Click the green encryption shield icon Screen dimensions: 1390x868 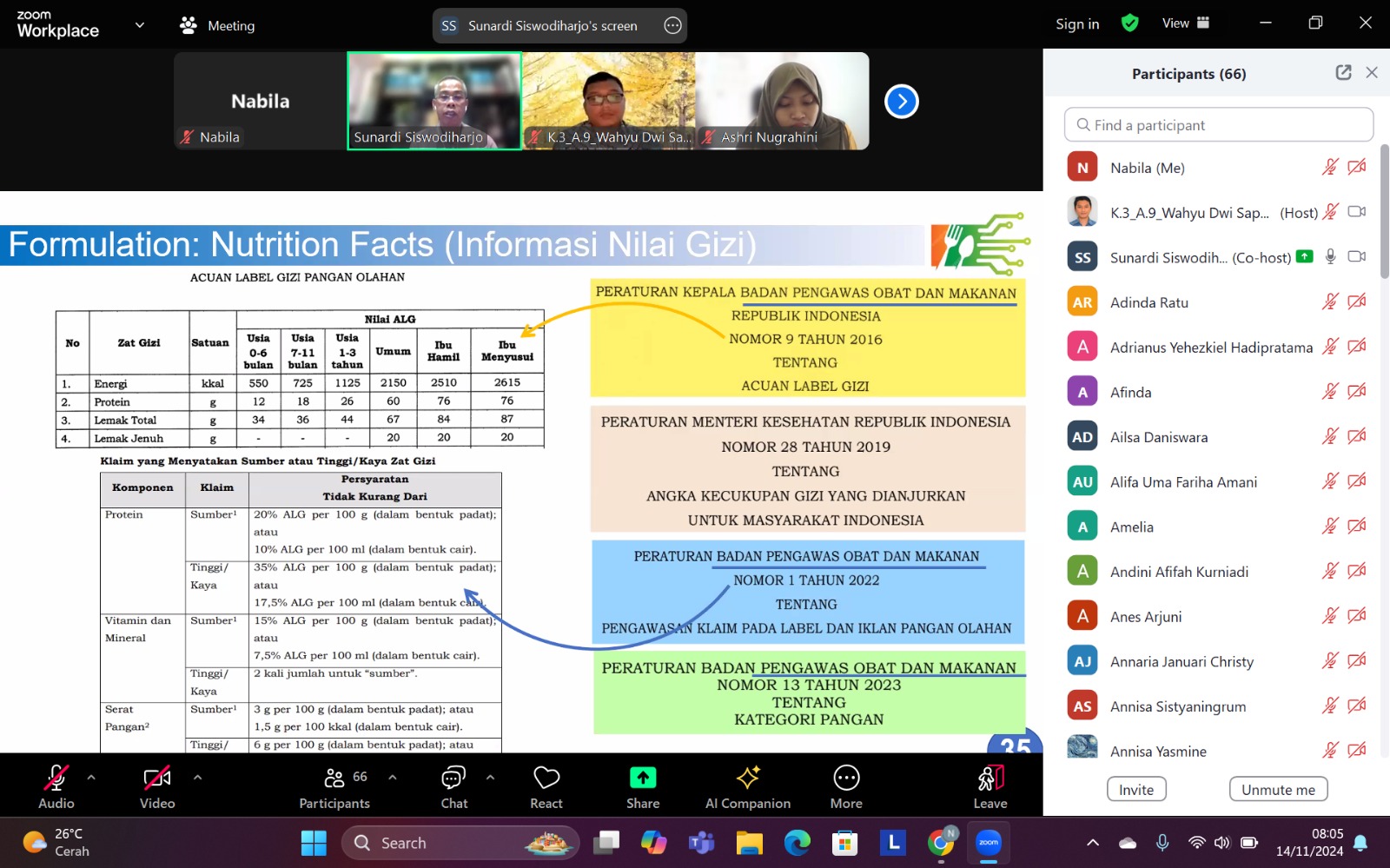[1129, 23]
